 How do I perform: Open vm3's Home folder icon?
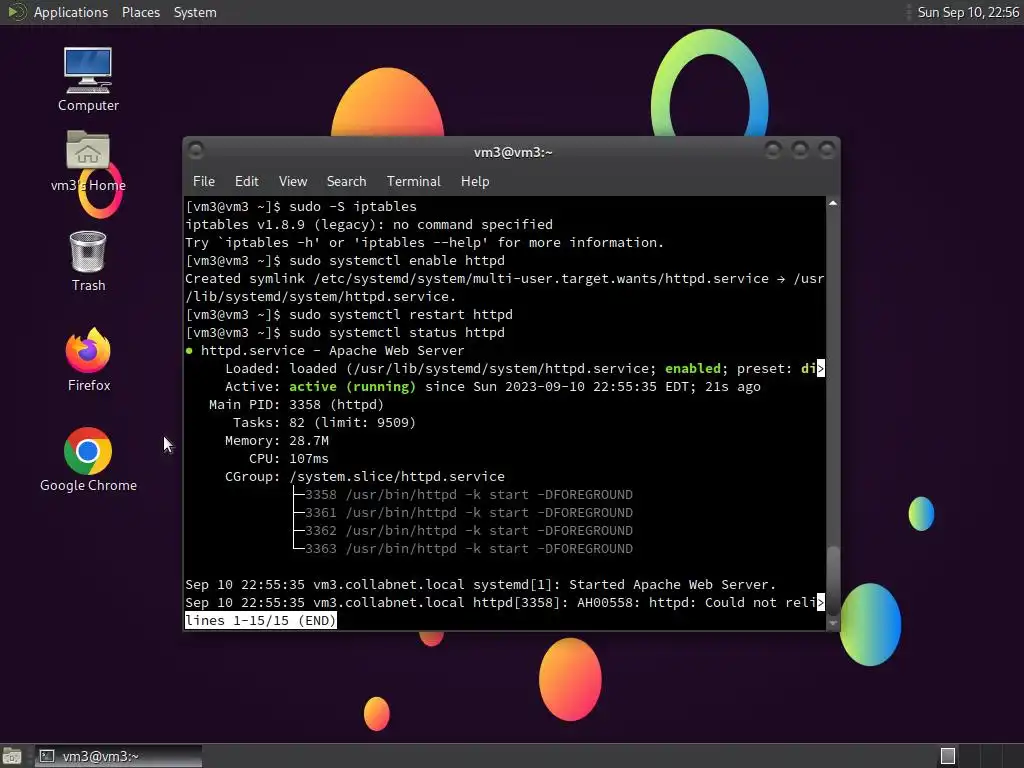(88, 160)
